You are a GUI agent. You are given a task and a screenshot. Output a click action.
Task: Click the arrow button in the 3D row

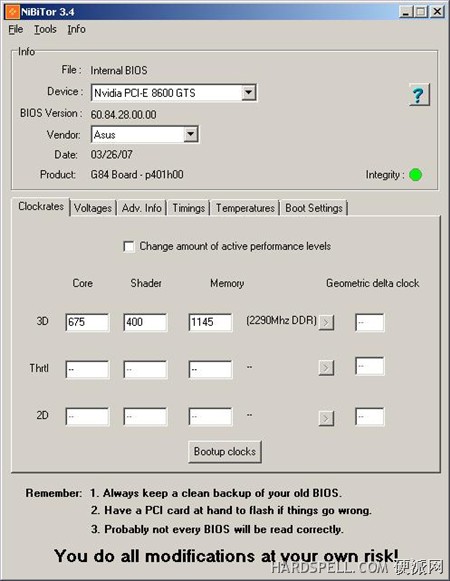click(326, 322)
